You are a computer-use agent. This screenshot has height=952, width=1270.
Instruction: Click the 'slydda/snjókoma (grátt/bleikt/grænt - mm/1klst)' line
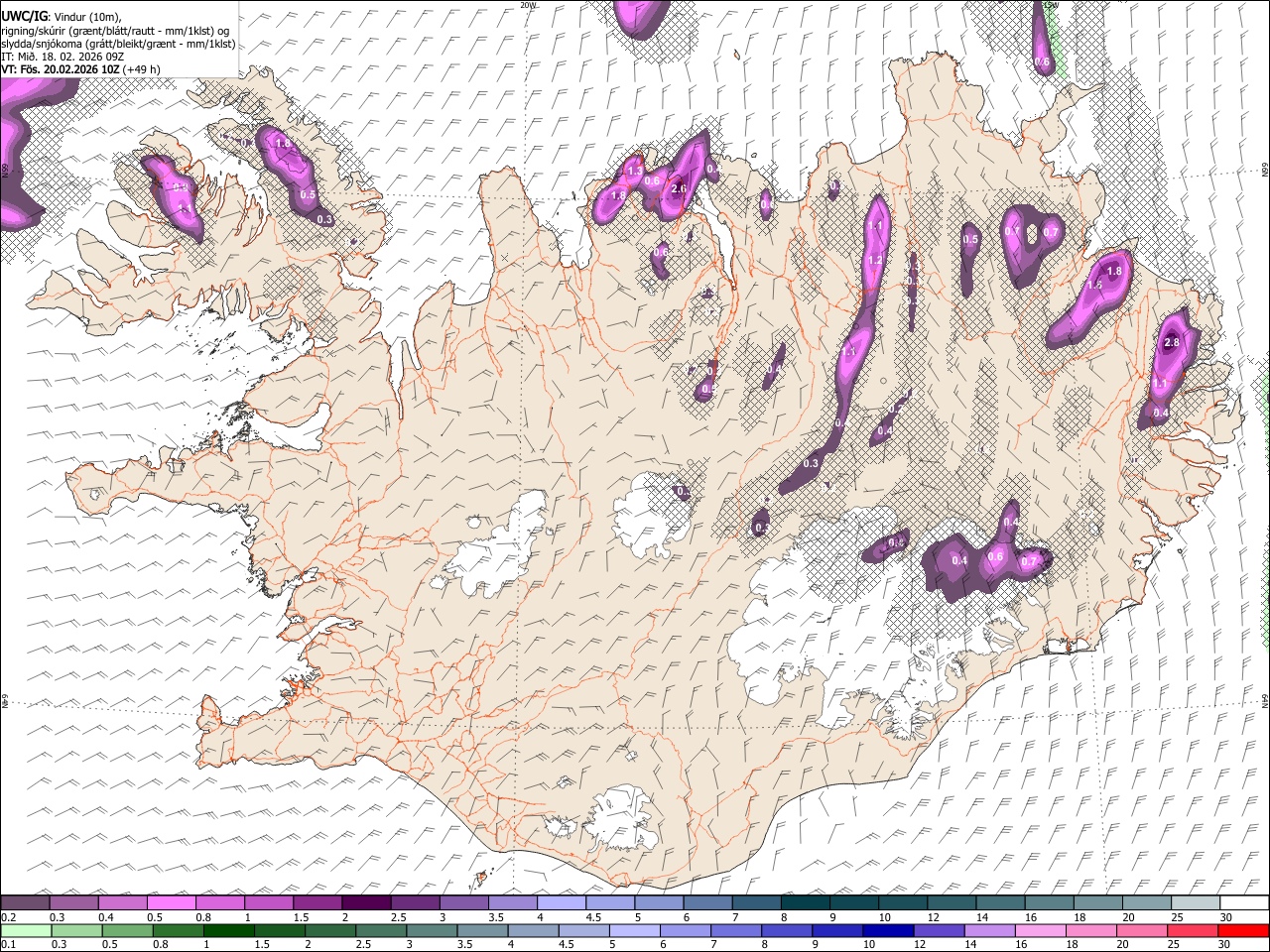click(118, 44)
